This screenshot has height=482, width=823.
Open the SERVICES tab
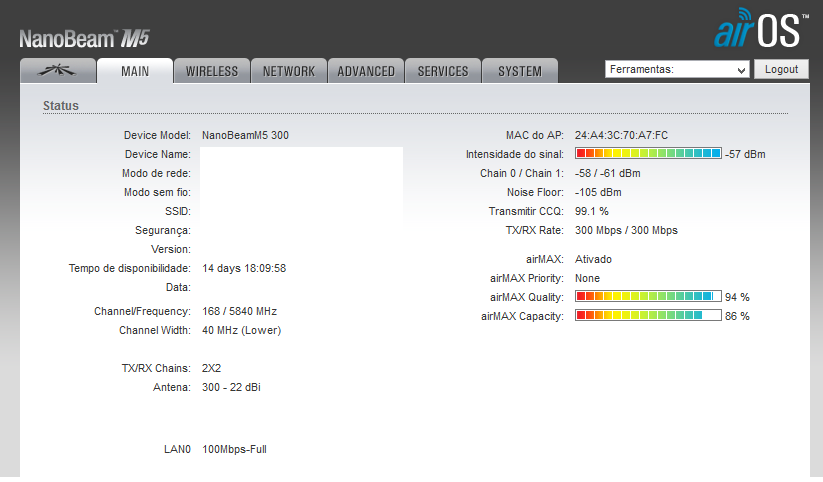443,71
